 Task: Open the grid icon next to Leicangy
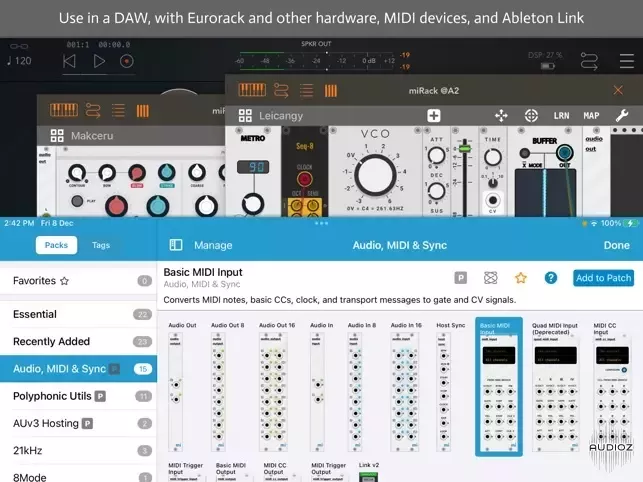pos(245,116)
